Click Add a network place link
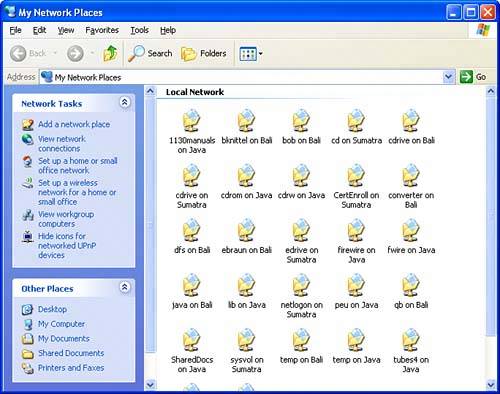The height and width of the screenshot is (394, 500). (74, 124)
